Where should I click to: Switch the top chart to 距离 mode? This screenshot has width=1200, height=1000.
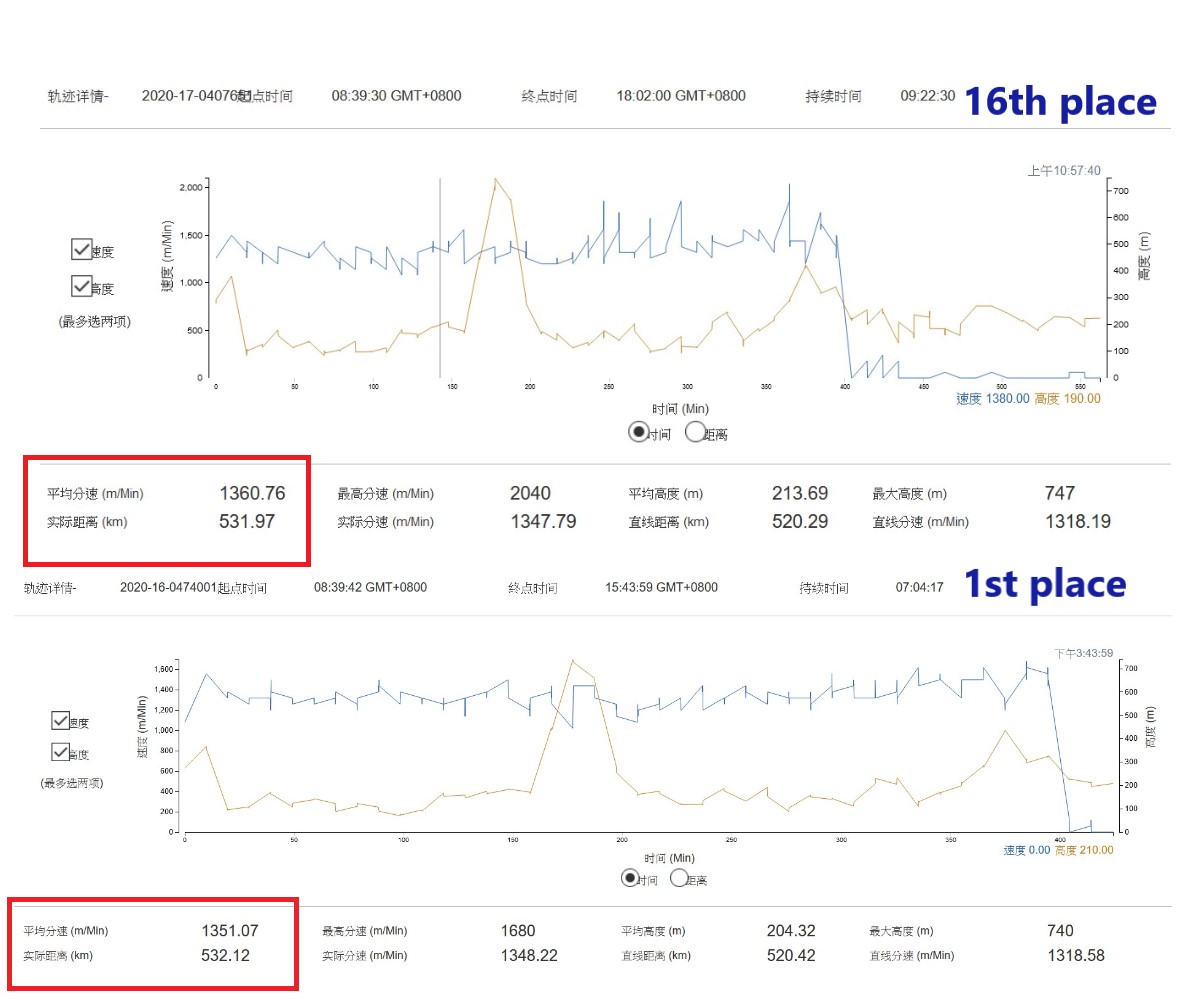click(695, 432)
